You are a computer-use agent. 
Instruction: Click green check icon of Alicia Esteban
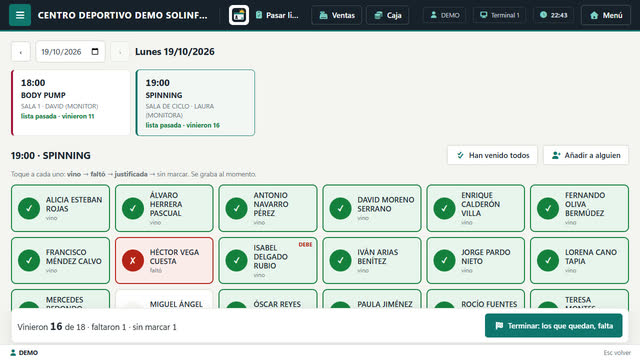tap(29, 208)
